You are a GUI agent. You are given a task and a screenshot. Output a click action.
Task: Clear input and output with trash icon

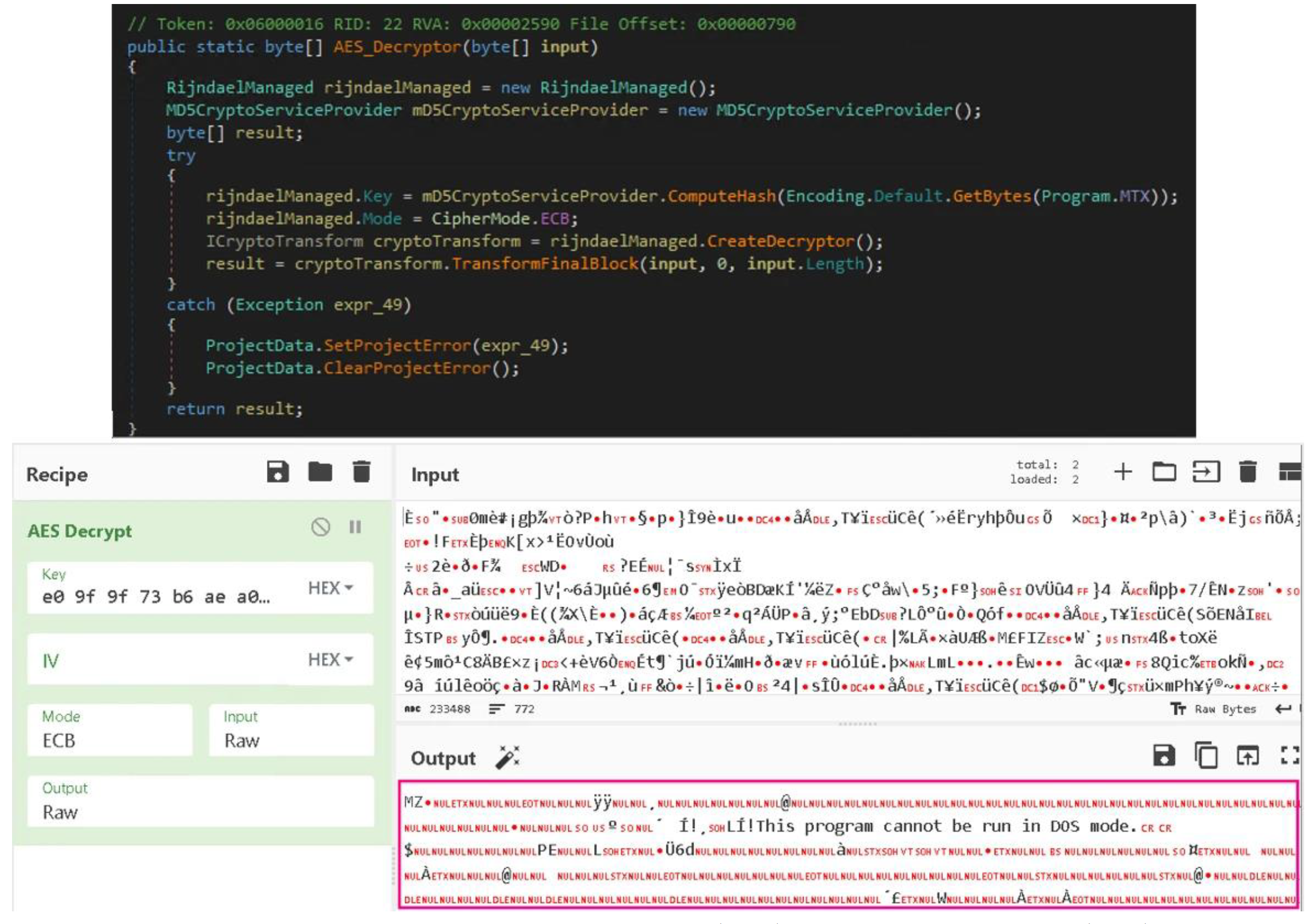pyautogui.click(x=1248, y=472)
